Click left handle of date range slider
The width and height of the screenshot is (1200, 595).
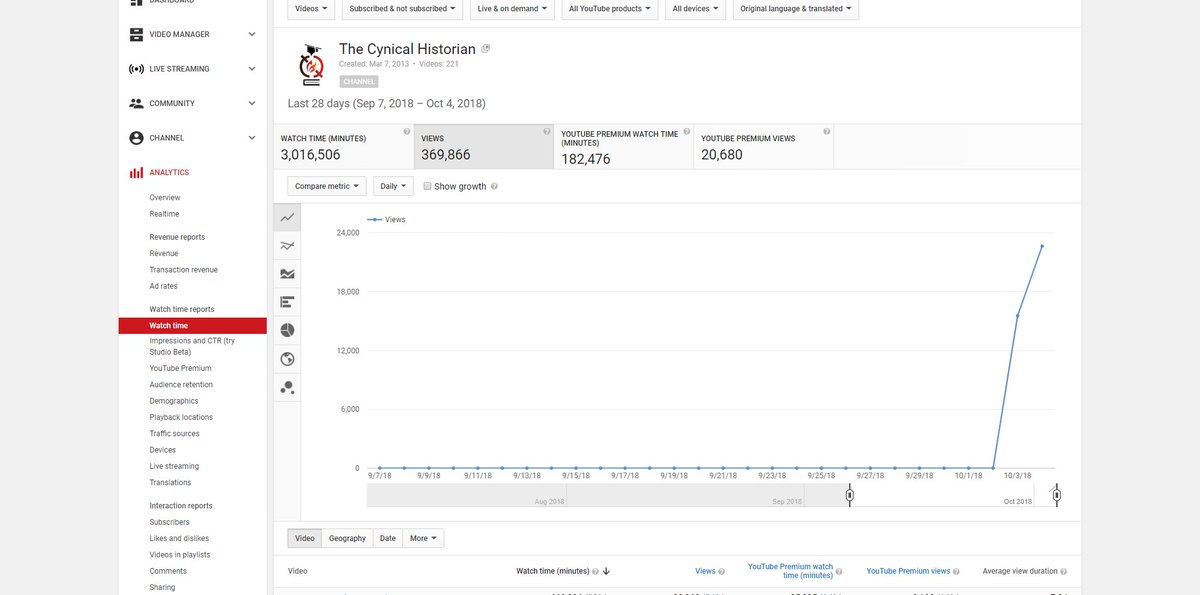click(850, 495)
